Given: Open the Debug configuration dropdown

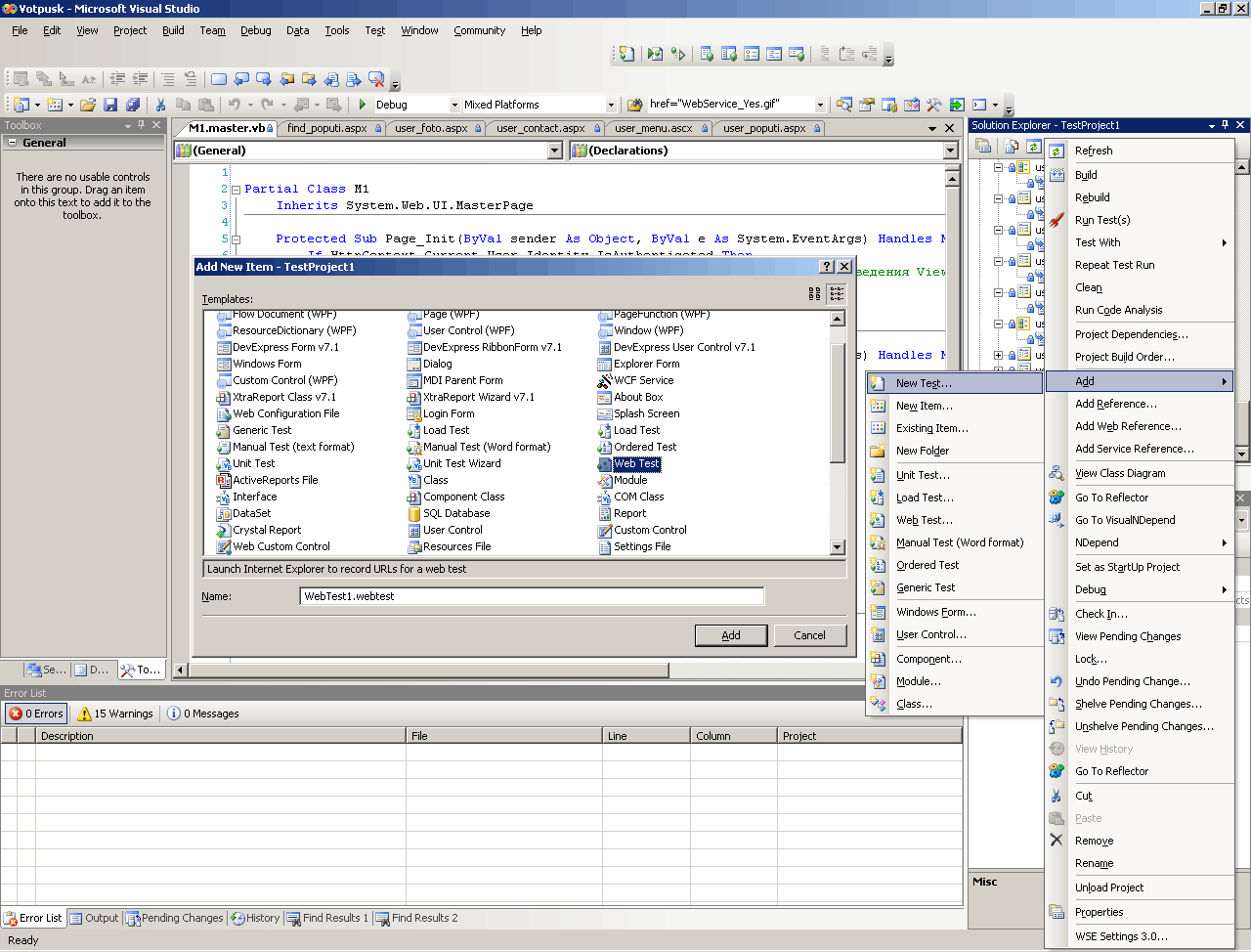Looking at the screenshot, I should coord(454,105).
